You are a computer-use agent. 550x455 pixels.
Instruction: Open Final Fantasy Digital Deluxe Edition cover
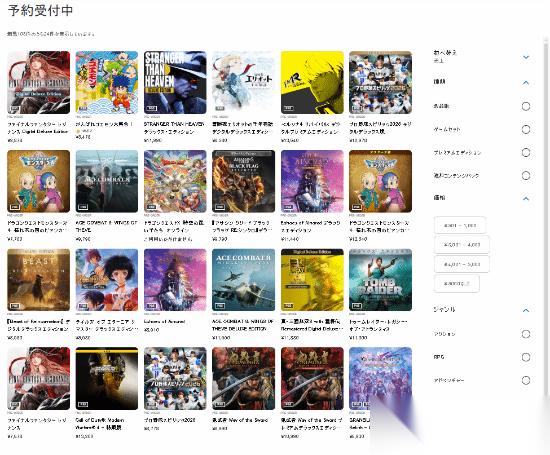(x=39, y=82)
